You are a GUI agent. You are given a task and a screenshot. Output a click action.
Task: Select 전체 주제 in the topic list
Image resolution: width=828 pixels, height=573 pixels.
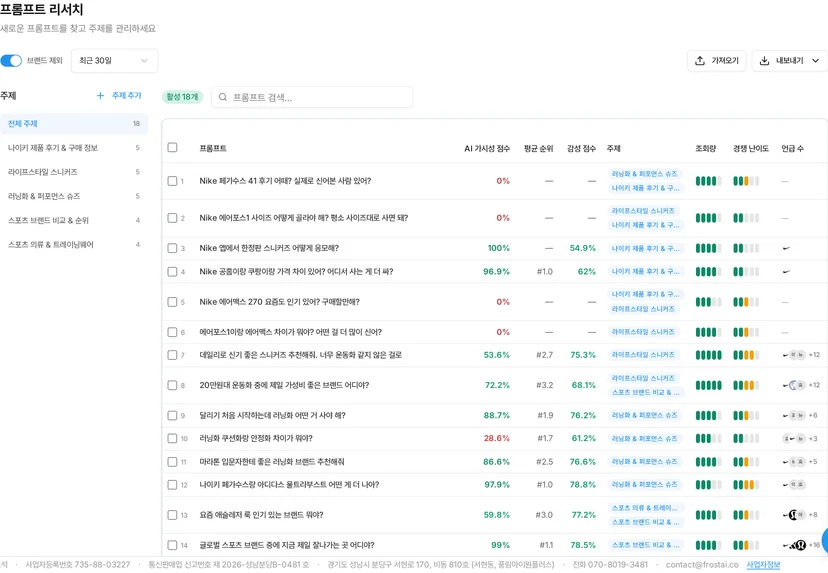[x=74, y=124]
